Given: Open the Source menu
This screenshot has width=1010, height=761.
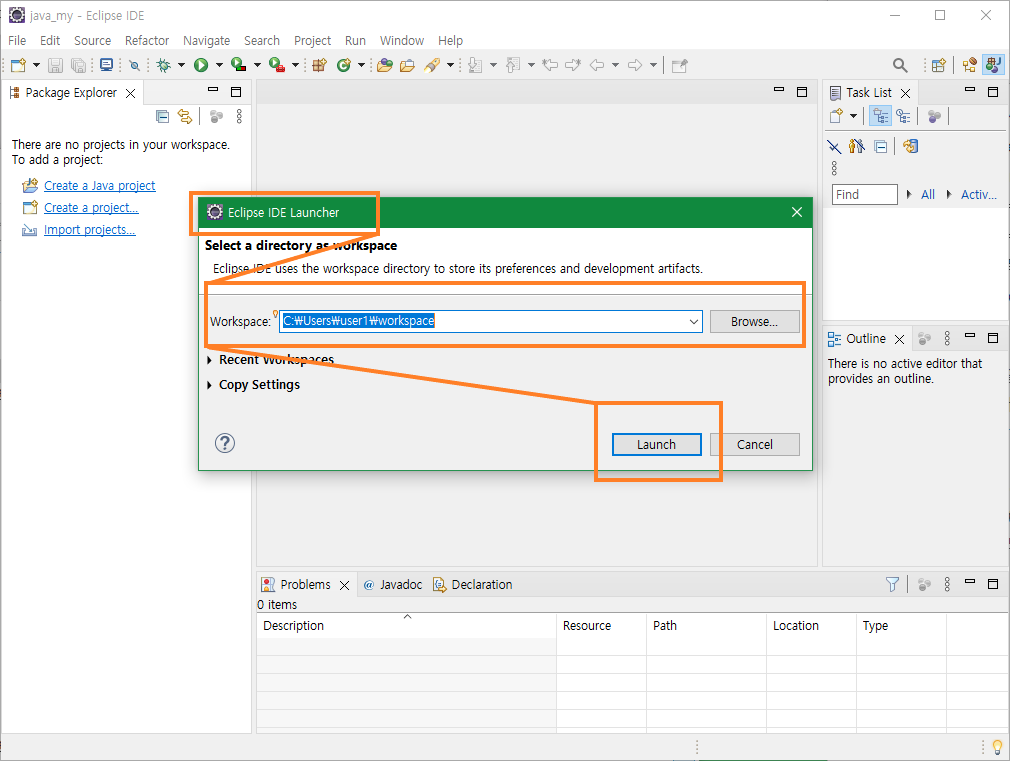Looking at the screenshot, I should [x=92, y=41].
